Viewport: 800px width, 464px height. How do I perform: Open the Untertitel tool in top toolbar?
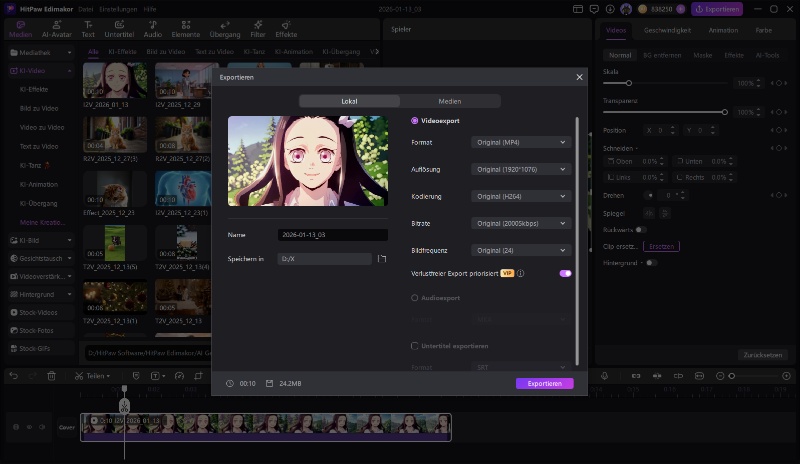coord(119,27)
